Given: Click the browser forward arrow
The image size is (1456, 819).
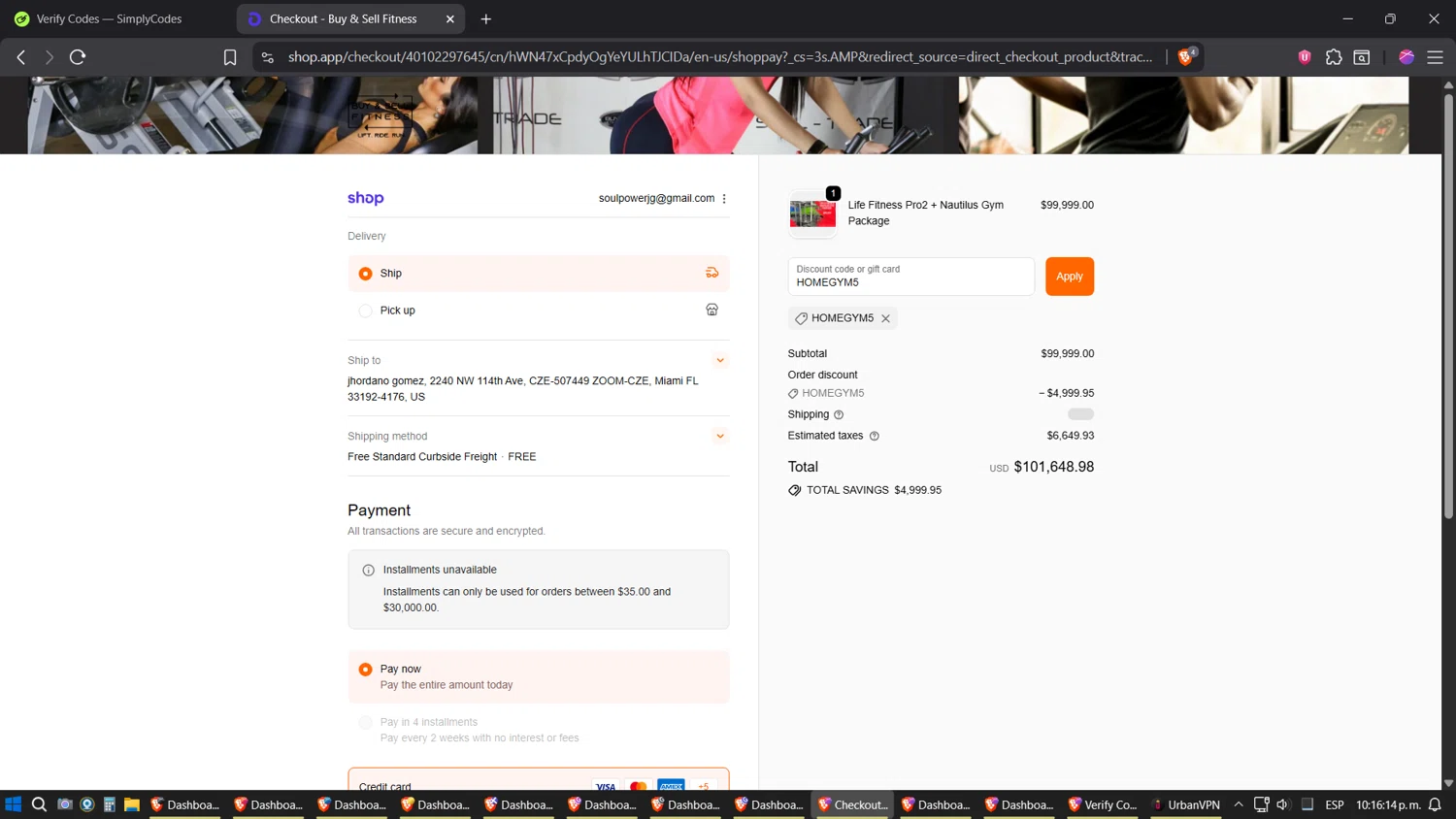Looking at the screenshot, I should 49,57.
